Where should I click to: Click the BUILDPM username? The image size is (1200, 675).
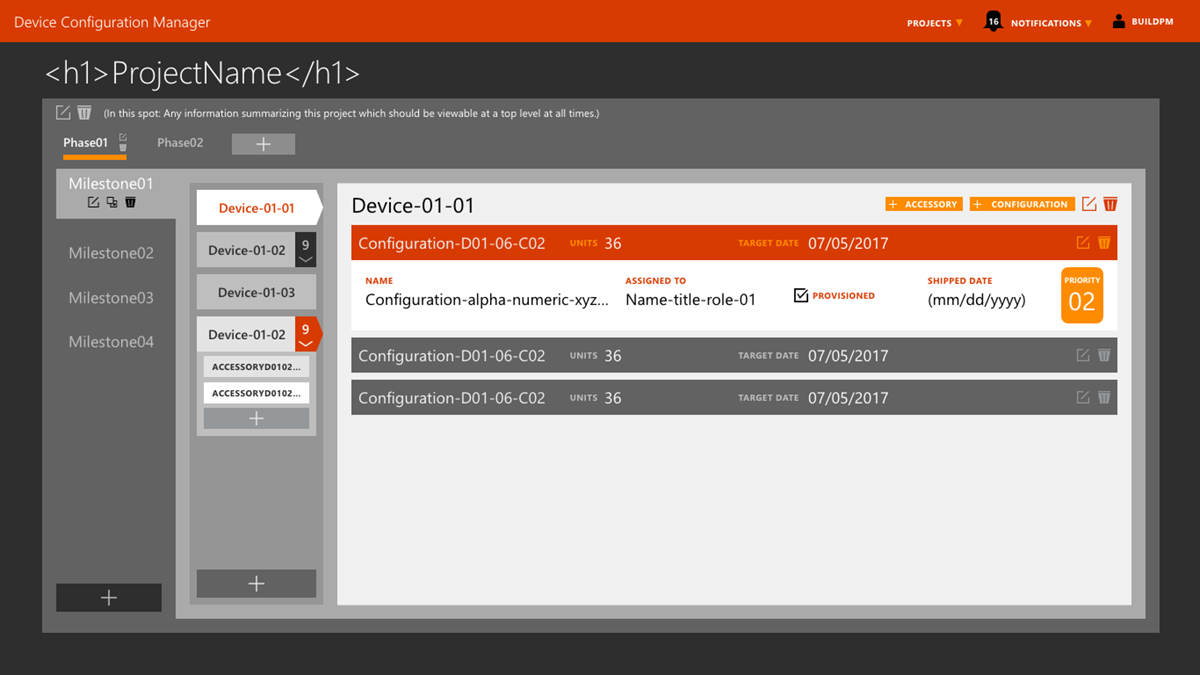[1152, 22]
